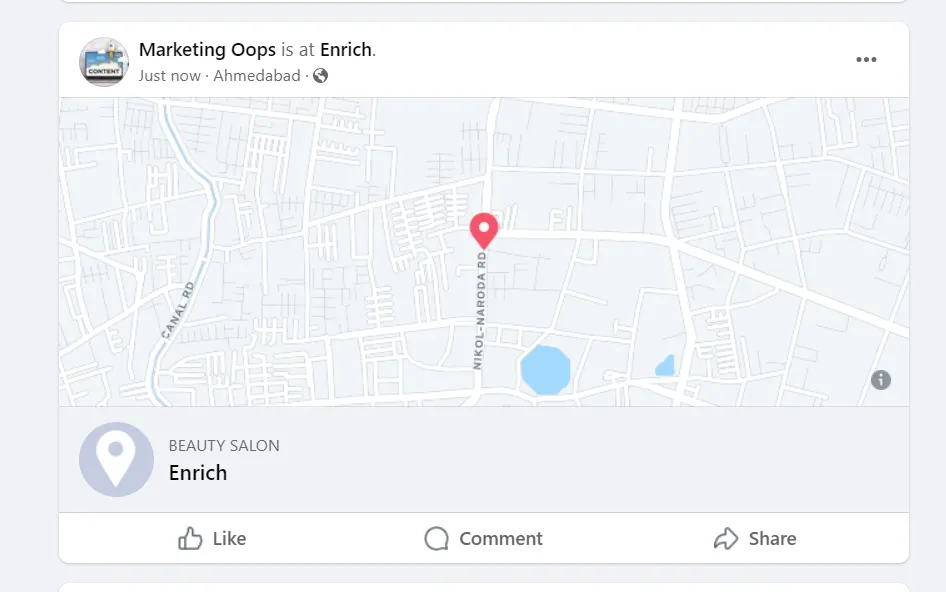Screen dimensions: 946x592
Task: Open the Marketing Oops page link
Action: click(207, 49)
